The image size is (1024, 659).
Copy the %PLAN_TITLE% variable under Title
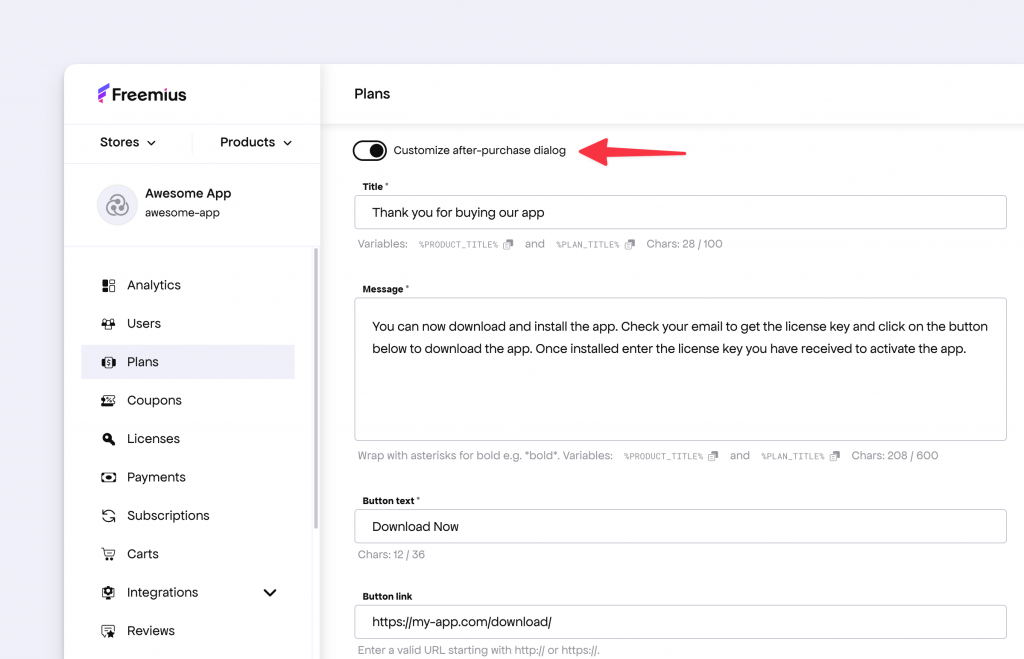[x=629, y=243]
